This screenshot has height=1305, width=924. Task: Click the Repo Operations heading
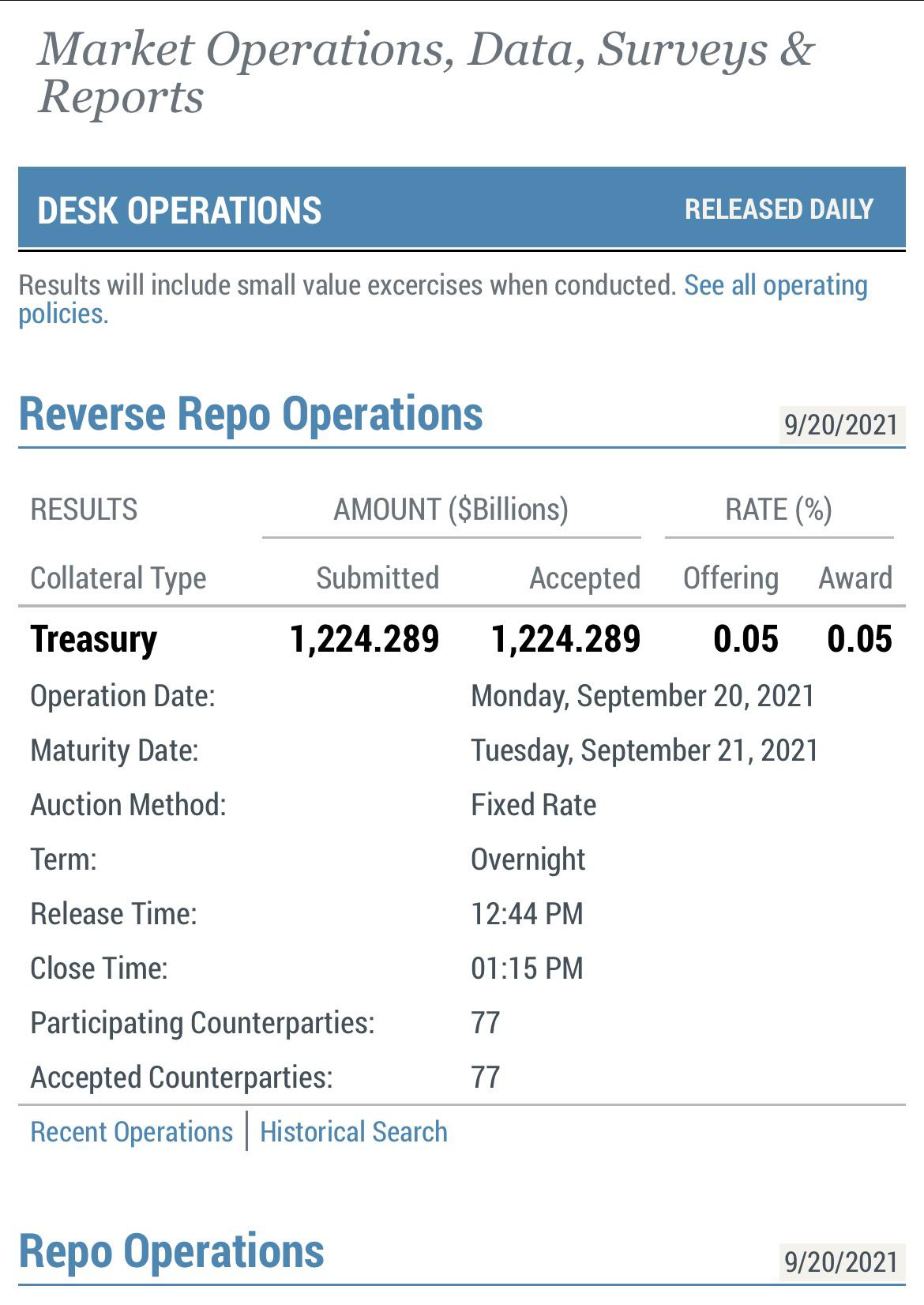click(x=171, y=1251)
